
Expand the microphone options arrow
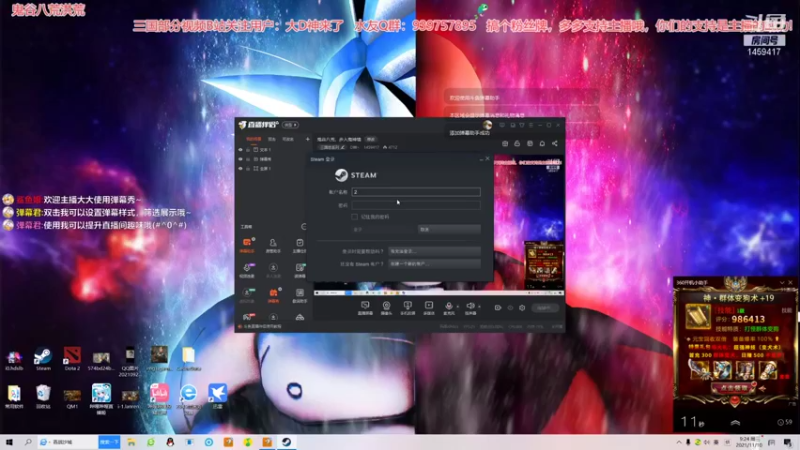point(458,307)
